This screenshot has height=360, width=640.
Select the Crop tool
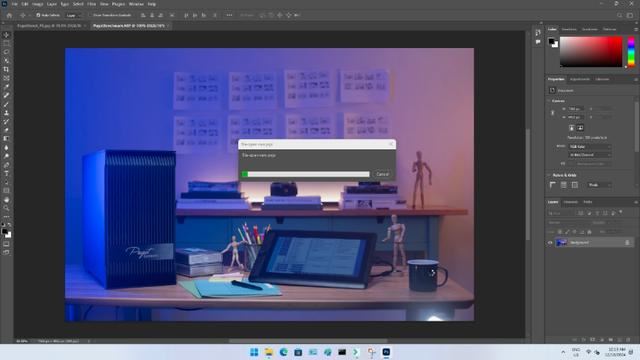[x=6, y=69]
